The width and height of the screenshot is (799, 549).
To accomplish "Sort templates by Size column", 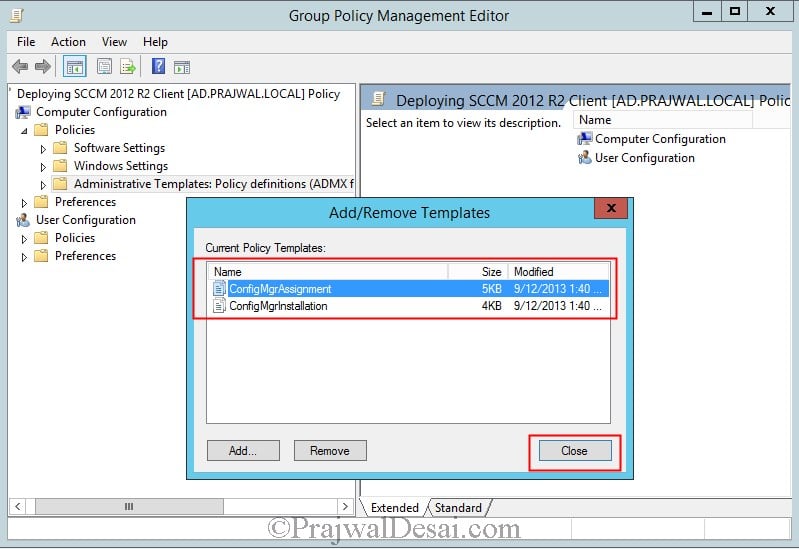I will click(x=478, y=272).
